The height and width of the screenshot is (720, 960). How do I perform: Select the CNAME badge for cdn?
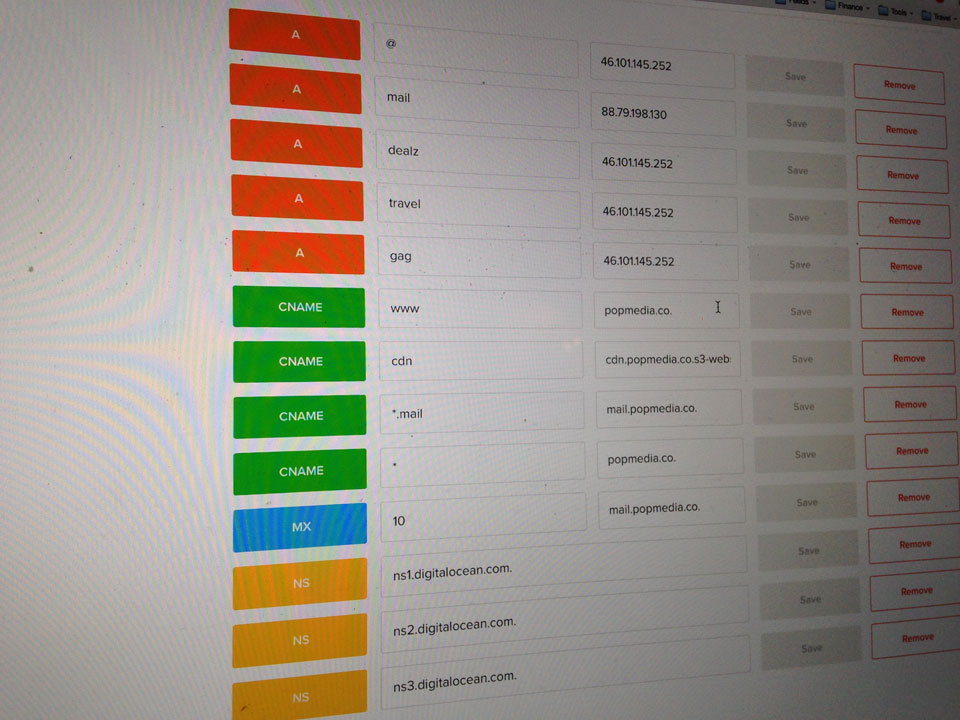point(300,361)
